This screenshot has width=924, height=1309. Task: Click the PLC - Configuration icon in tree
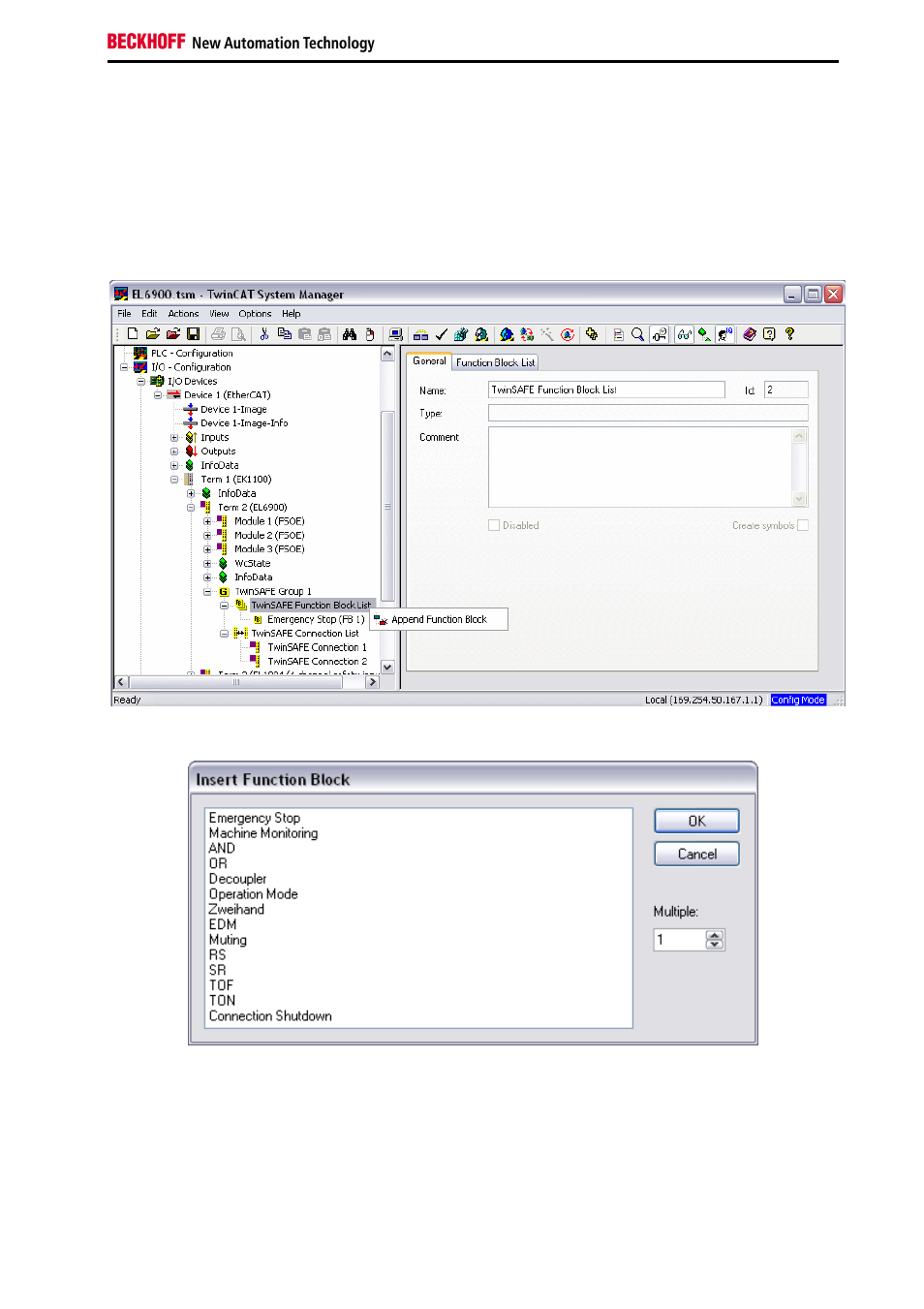point(140,354)
